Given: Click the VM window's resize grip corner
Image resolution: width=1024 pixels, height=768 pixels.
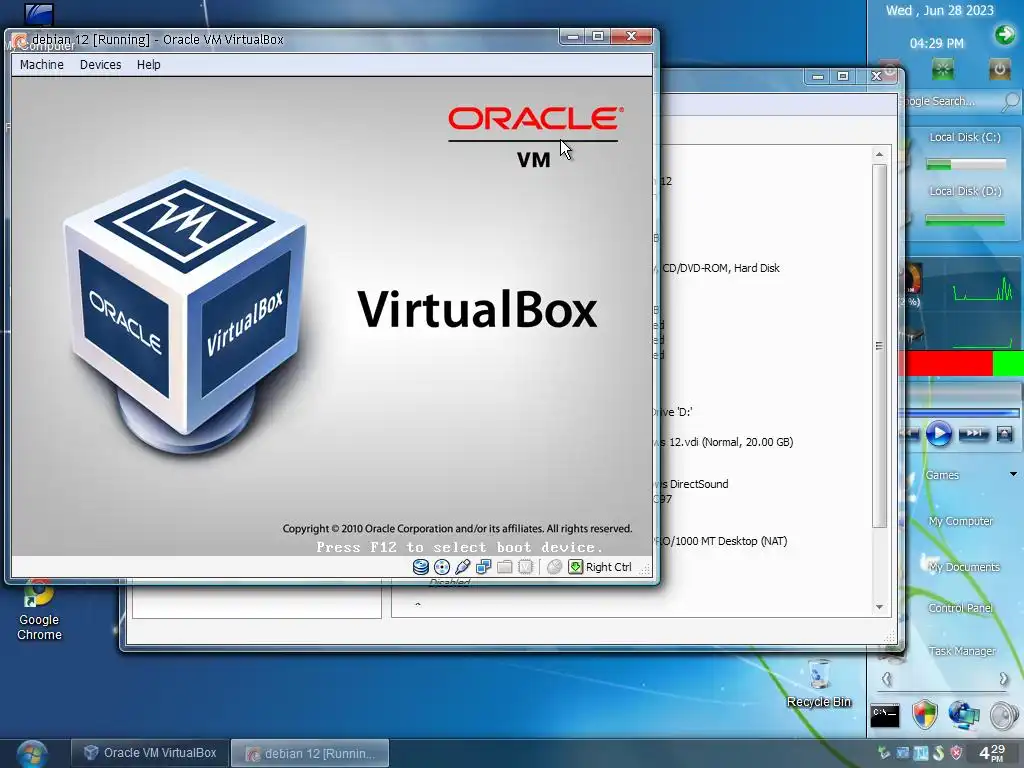Looking at the screenshot, I should [645, 570].
